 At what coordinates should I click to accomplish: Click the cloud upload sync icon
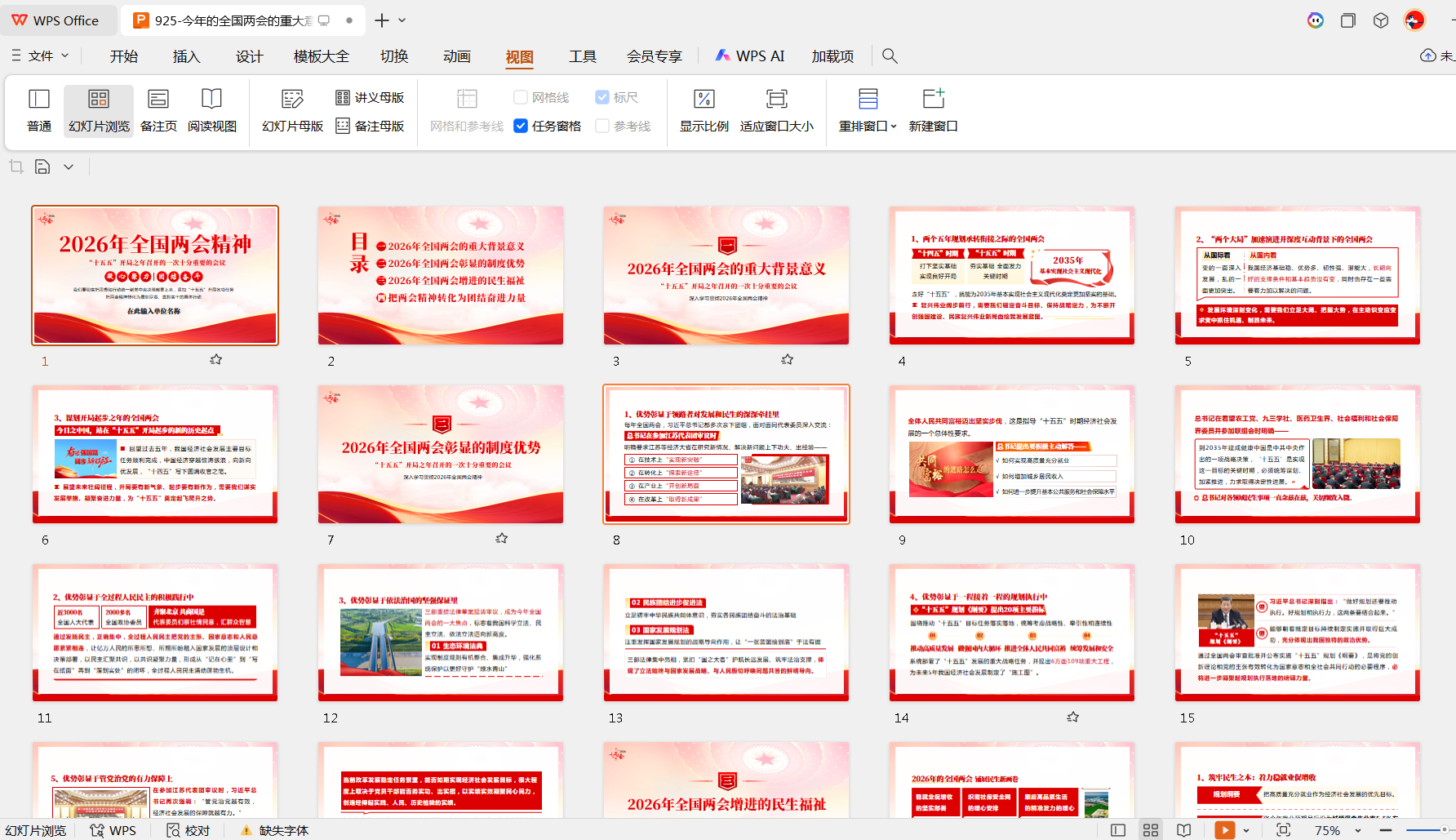coord(1428,56)
